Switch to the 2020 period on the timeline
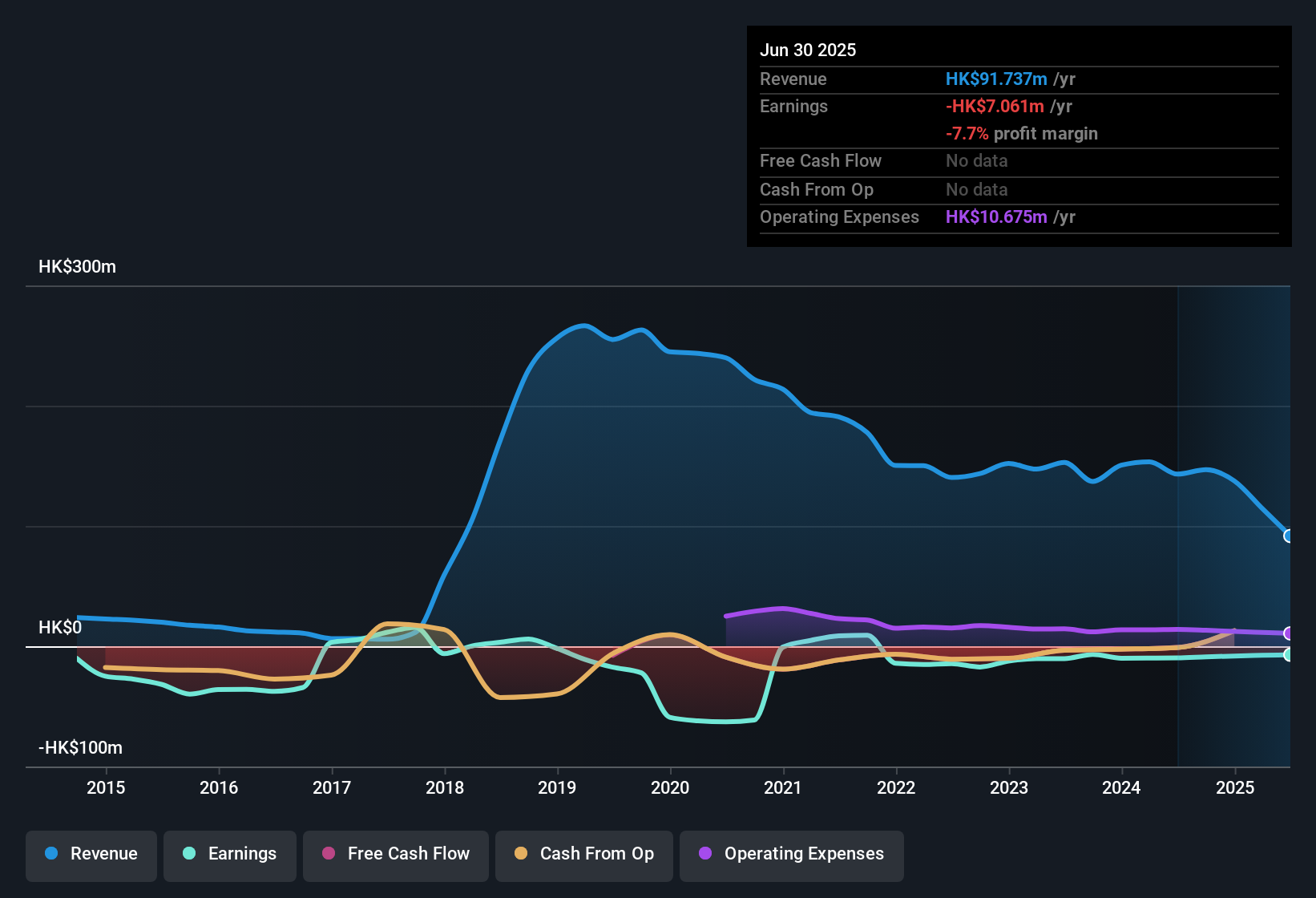Image resolution: width=1316 pixels, height=898 pixels. pyautogui.click(x=671, y=787)
